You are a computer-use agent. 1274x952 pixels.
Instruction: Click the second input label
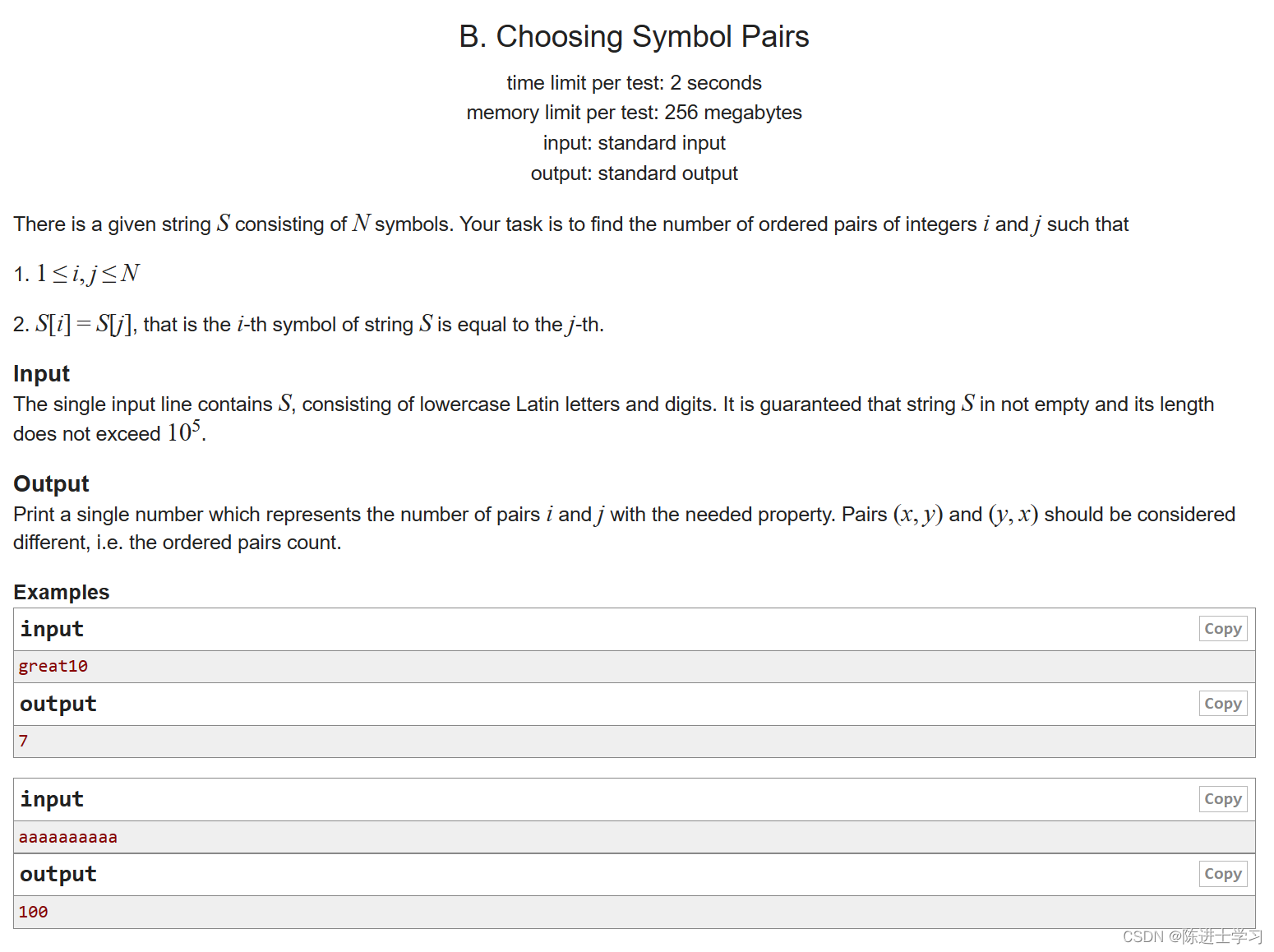(x=52, y=799)
